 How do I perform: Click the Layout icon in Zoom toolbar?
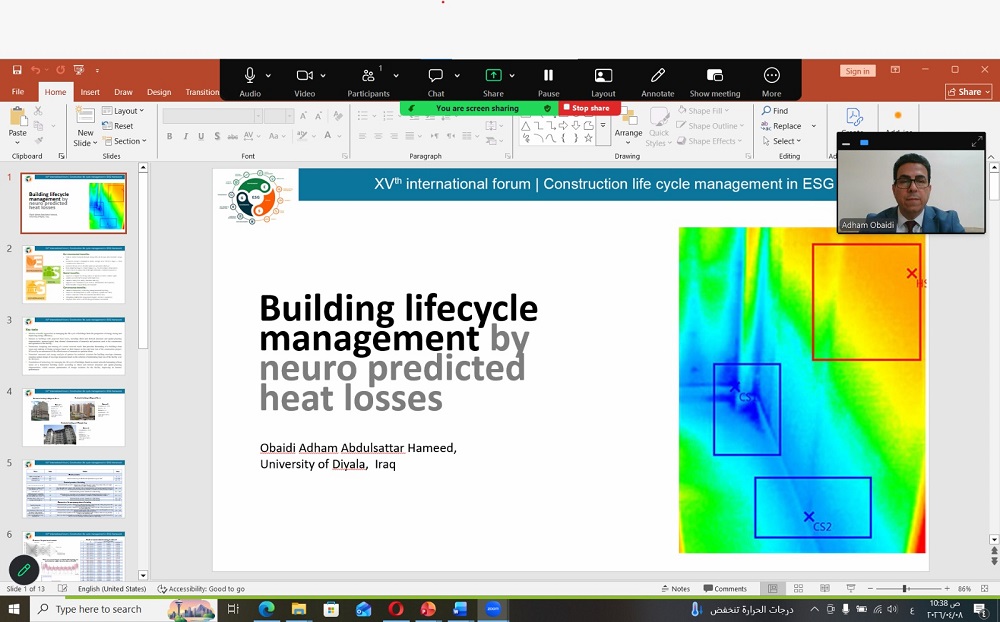pos(603,76)
